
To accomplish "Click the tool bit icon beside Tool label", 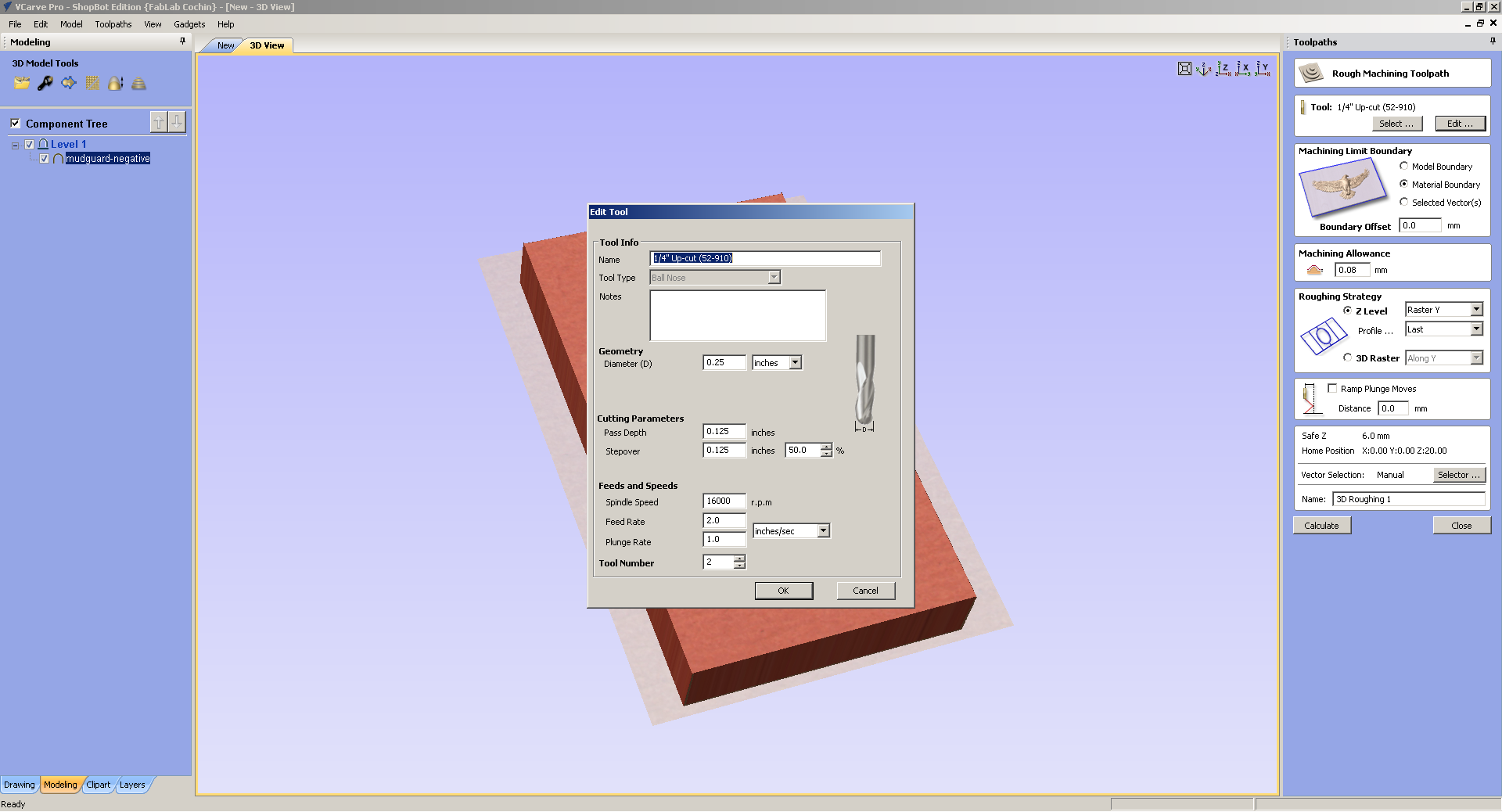I will pos(1303,107).
